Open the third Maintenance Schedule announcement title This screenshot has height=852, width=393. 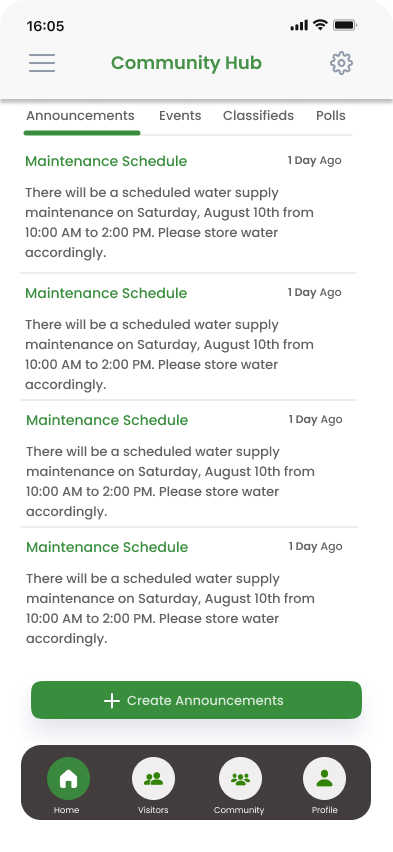click(x=107, y=420)
